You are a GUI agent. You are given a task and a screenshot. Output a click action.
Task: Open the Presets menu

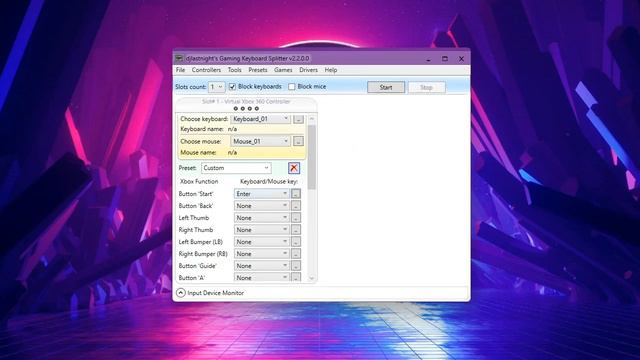tap(258, 70)
